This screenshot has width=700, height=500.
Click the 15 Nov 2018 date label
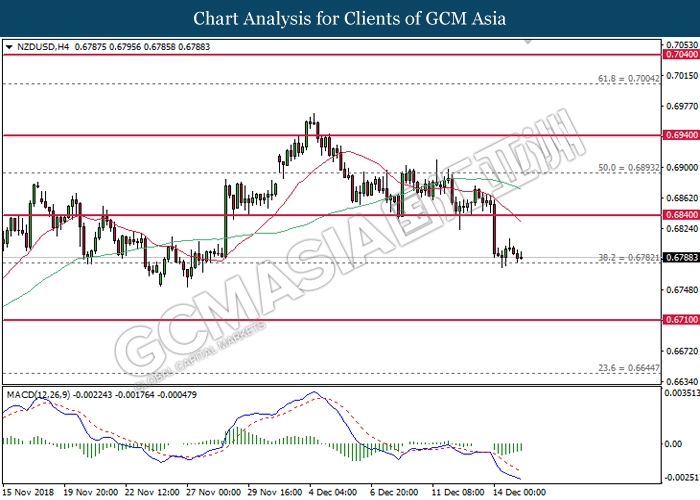(x=28, y=492)
